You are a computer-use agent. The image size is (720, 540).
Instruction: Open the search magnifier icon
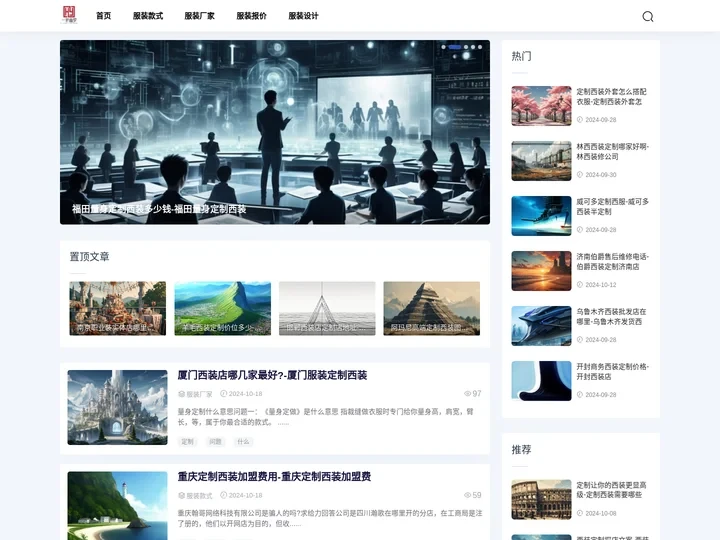[x=647, y=17]
